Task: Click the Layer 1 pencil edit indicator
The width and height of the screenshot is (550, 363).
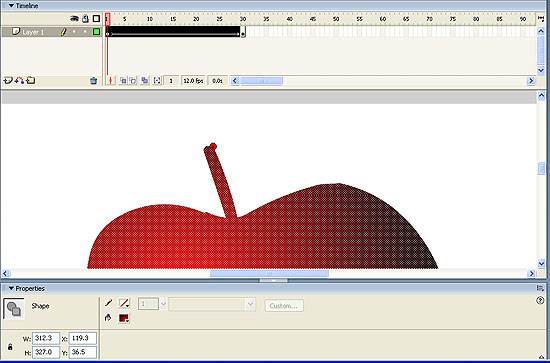Action: tap(63, 32)
